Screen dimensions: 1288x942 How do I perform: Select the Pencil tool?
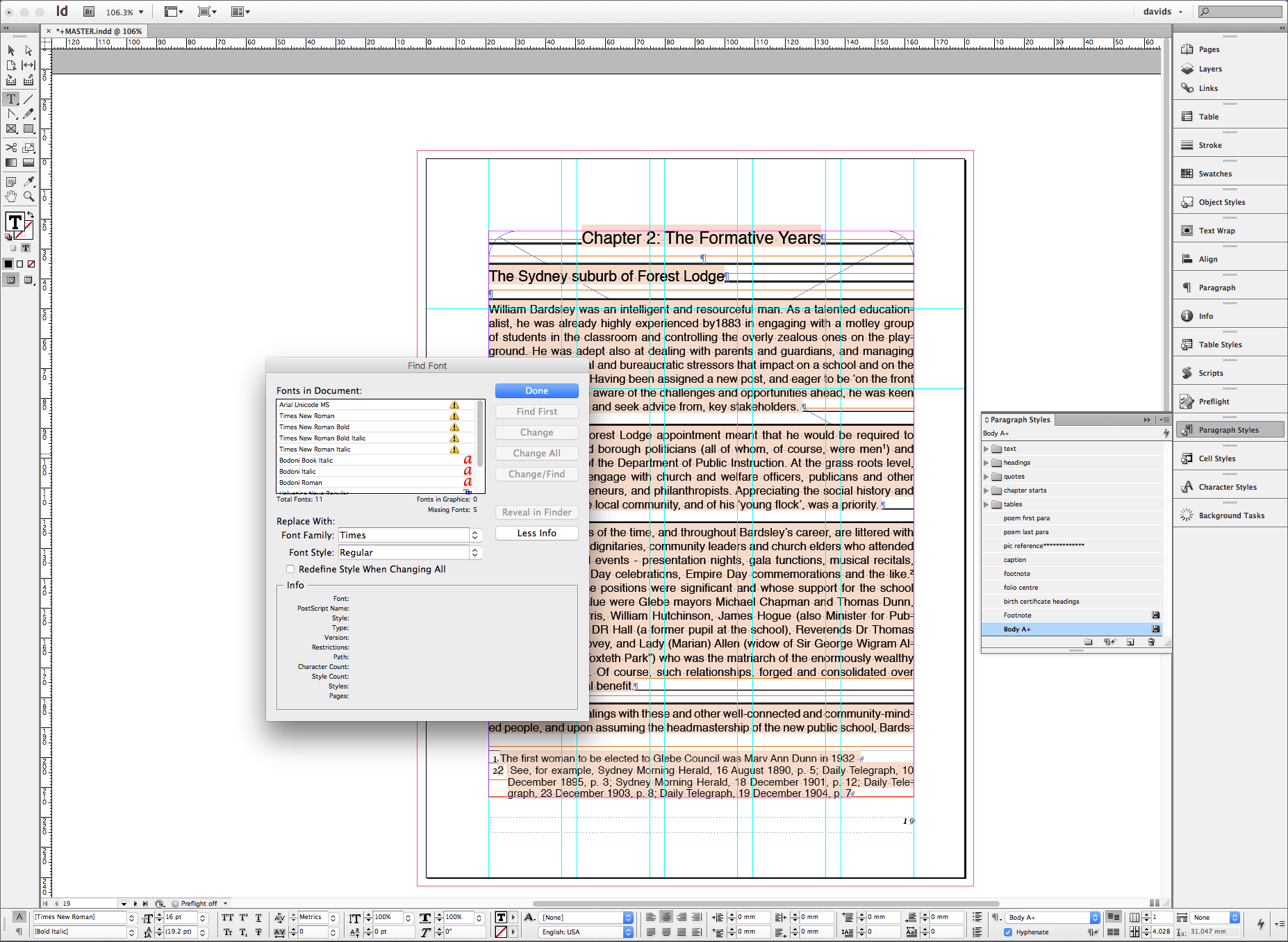[x=28, y=114]
